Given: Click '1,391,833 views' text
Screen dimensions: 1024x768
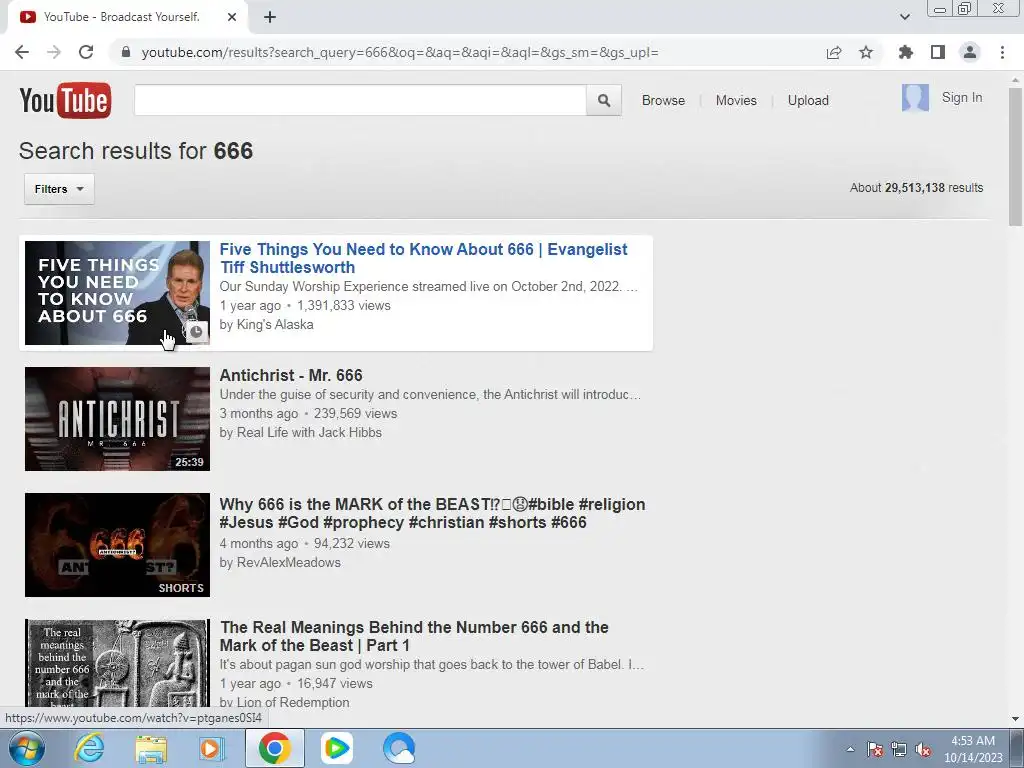Looking at the screenshot, I should click(x=344, y=306).
